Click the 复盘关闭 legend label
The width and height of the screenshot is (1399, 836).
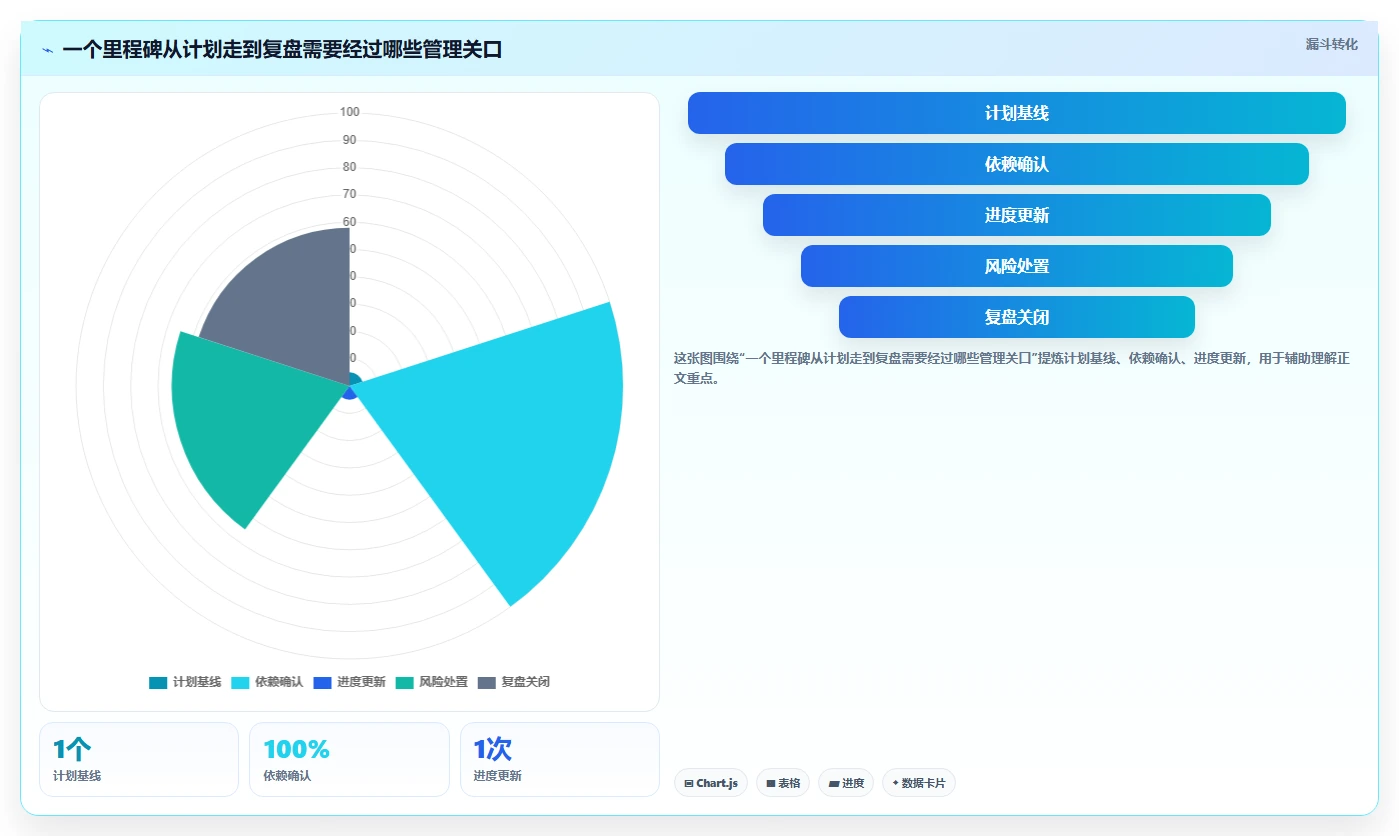525,682
